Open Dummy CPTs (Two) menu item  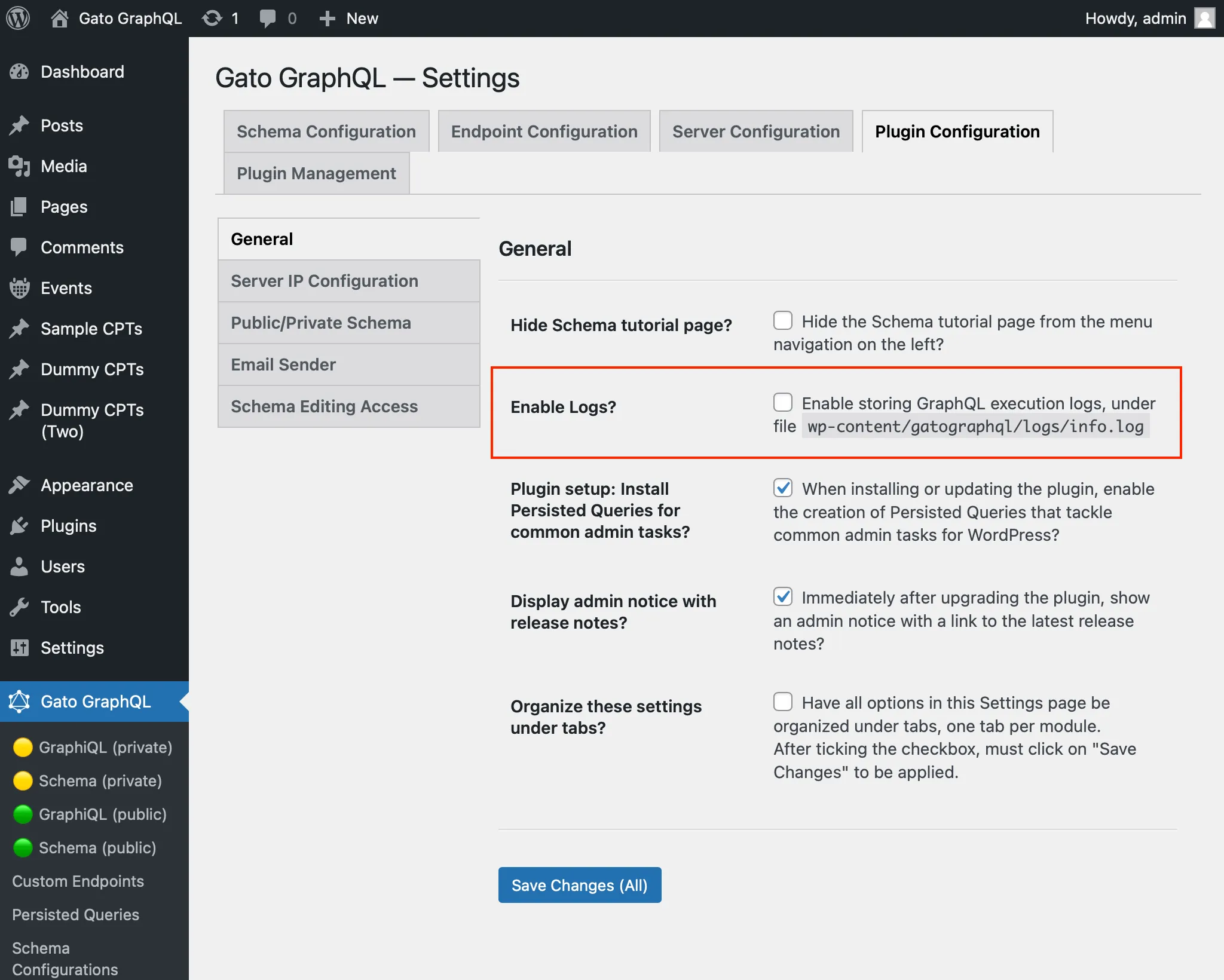94,421
